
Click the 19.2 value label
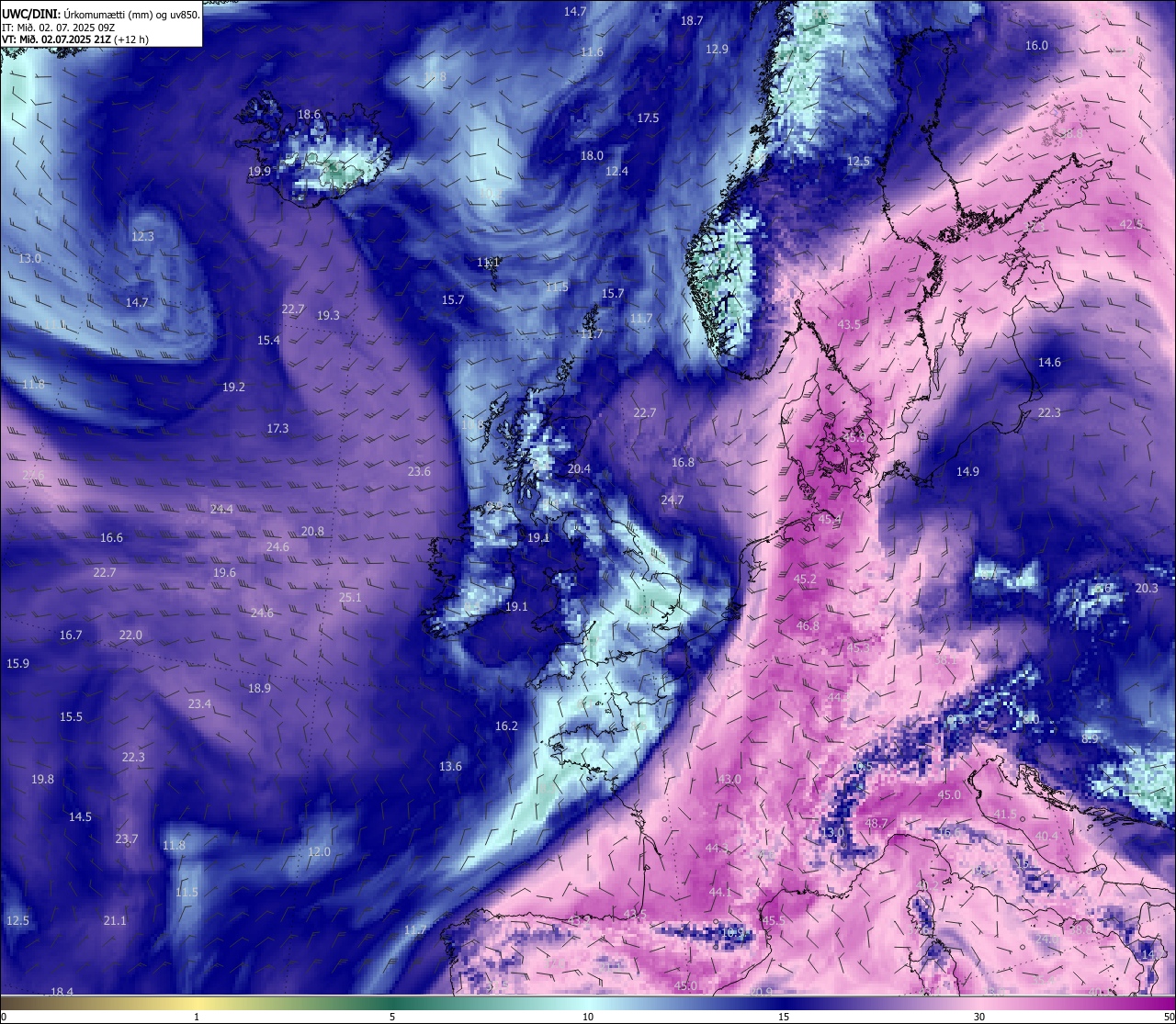[233, 388]
